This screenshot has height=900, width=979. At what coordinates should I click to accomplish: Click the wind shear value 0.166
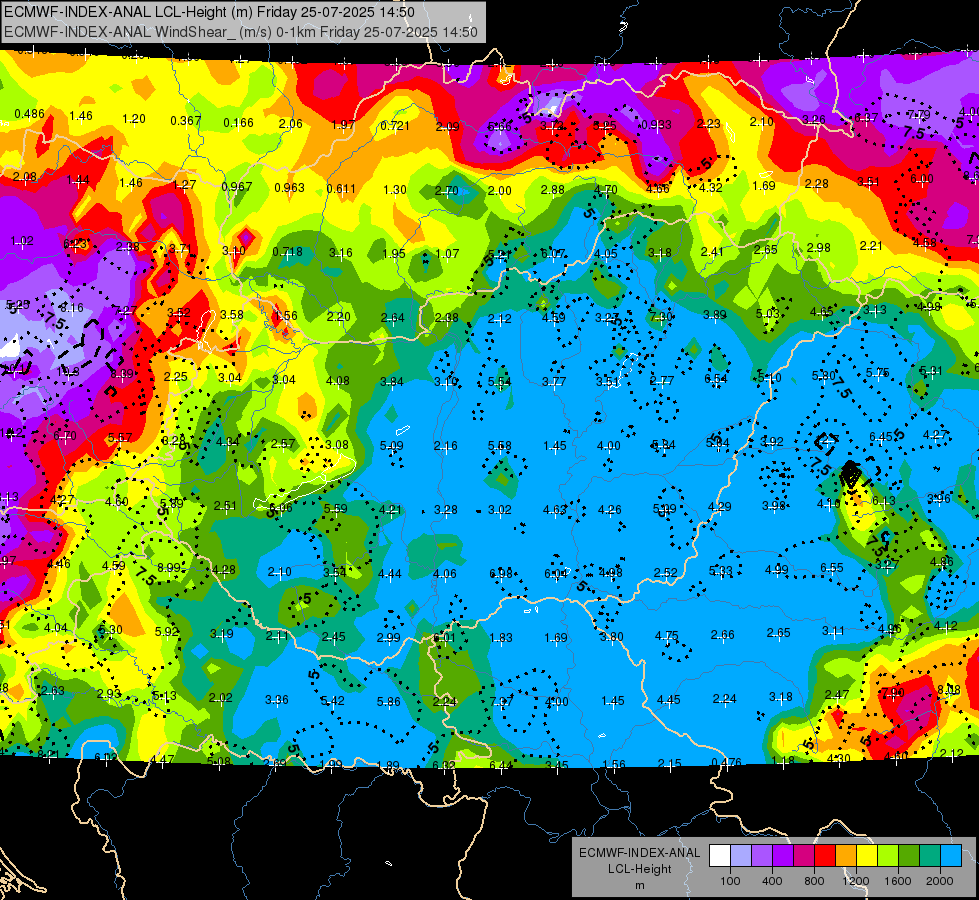[x=239, y=122]
